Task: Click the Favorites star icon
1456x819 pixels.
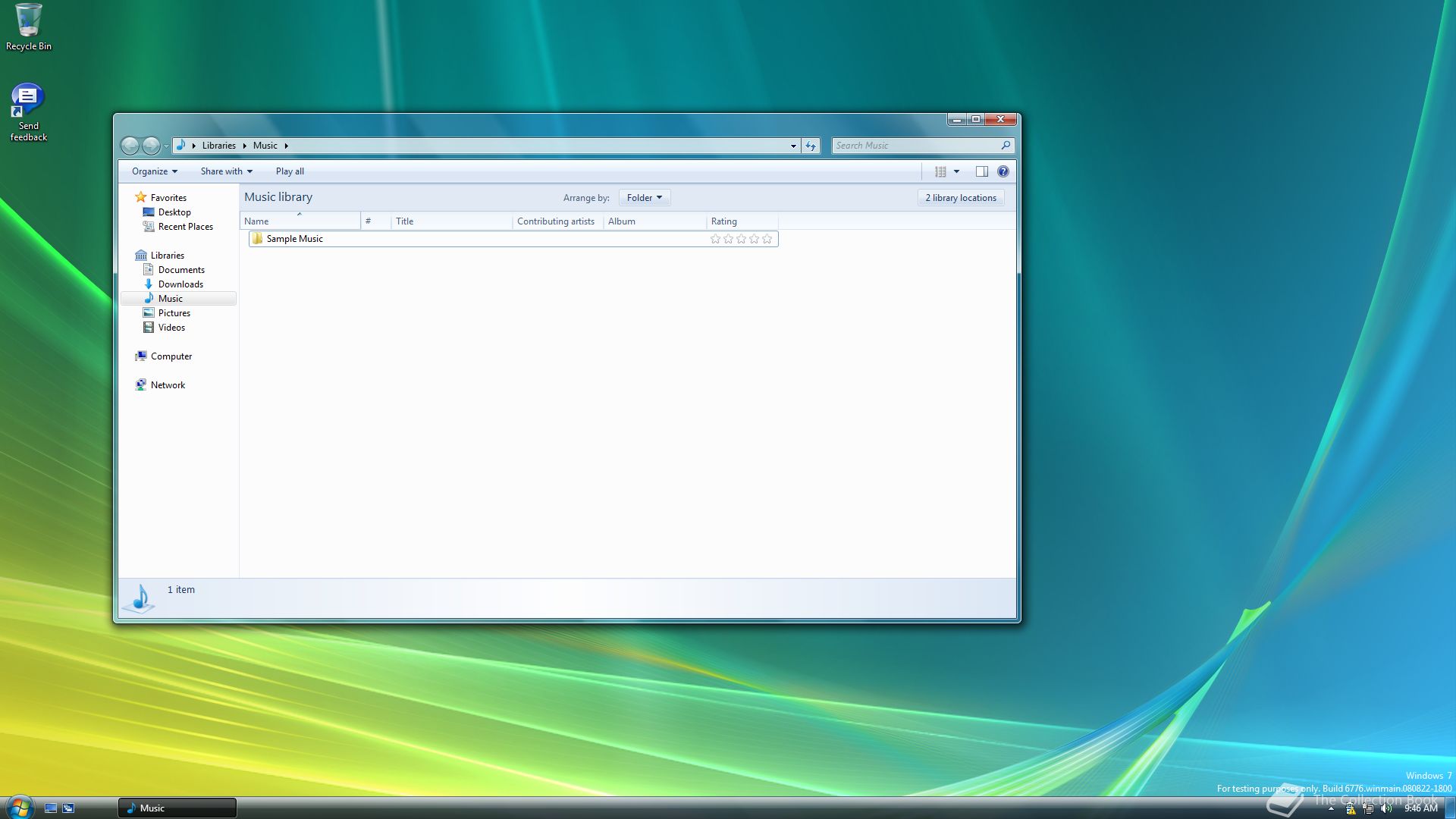Action: (x=140, y=197)
